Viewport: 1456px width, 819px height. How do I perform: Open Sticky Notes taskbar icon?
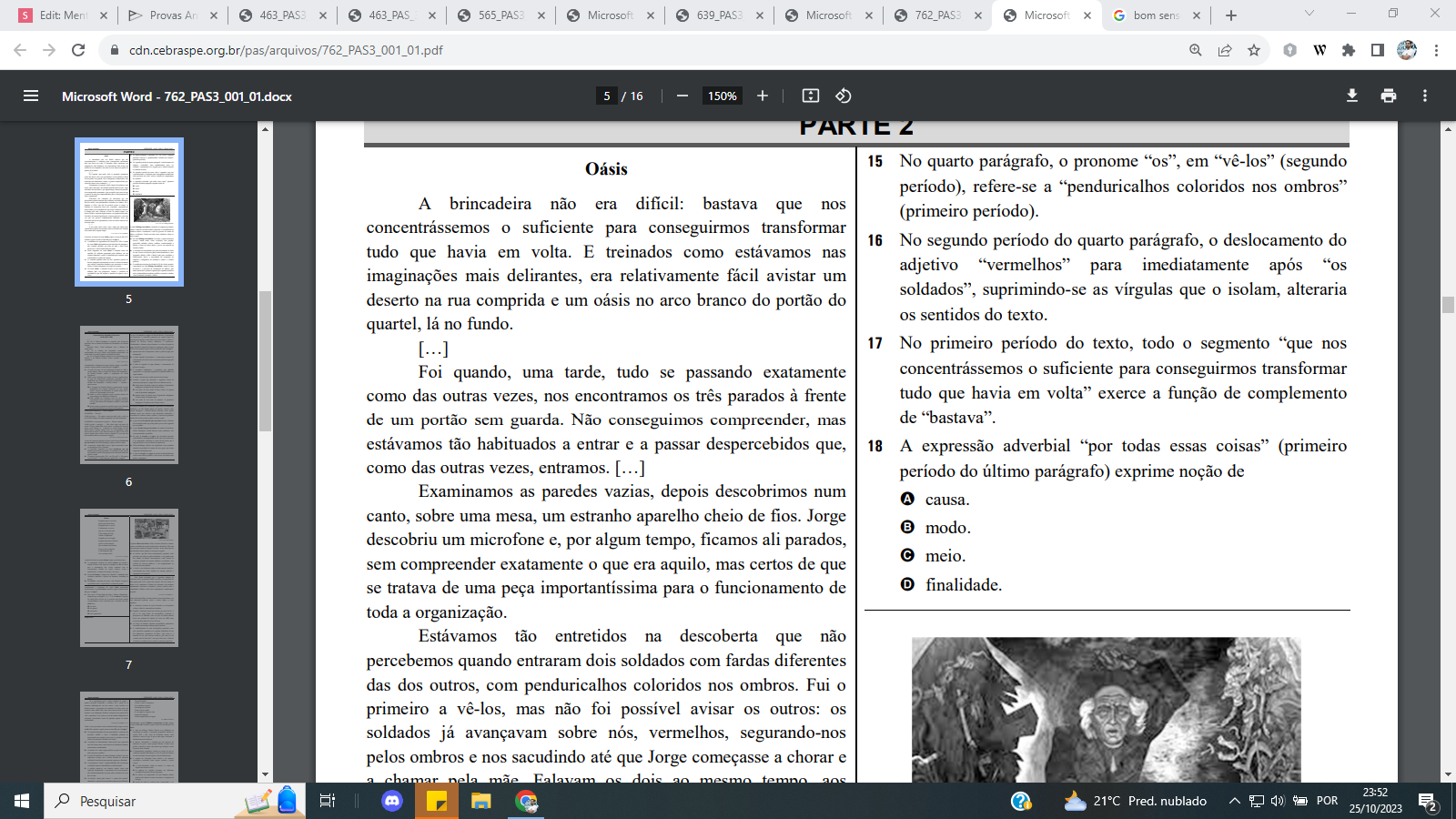(437, 801)
